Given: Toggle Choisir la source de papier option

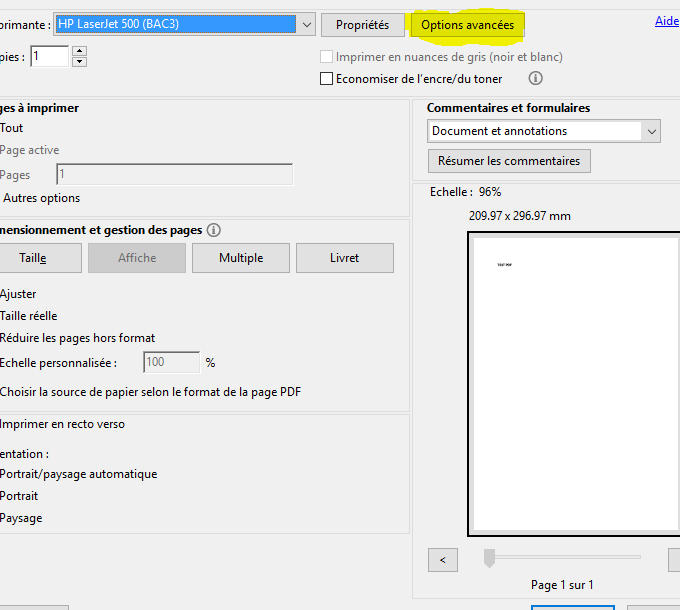Looking at the screenshot, I should 150,392.
